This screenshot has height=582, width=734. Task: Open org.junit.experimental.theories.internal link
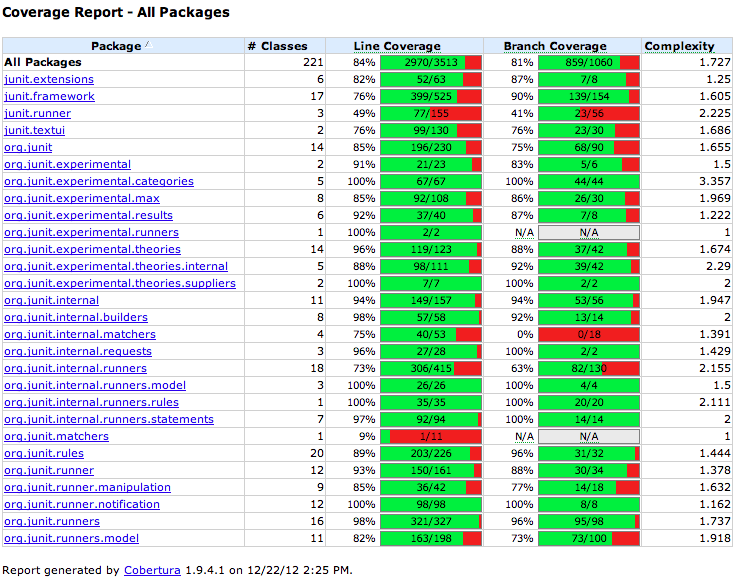pos(116,266)
